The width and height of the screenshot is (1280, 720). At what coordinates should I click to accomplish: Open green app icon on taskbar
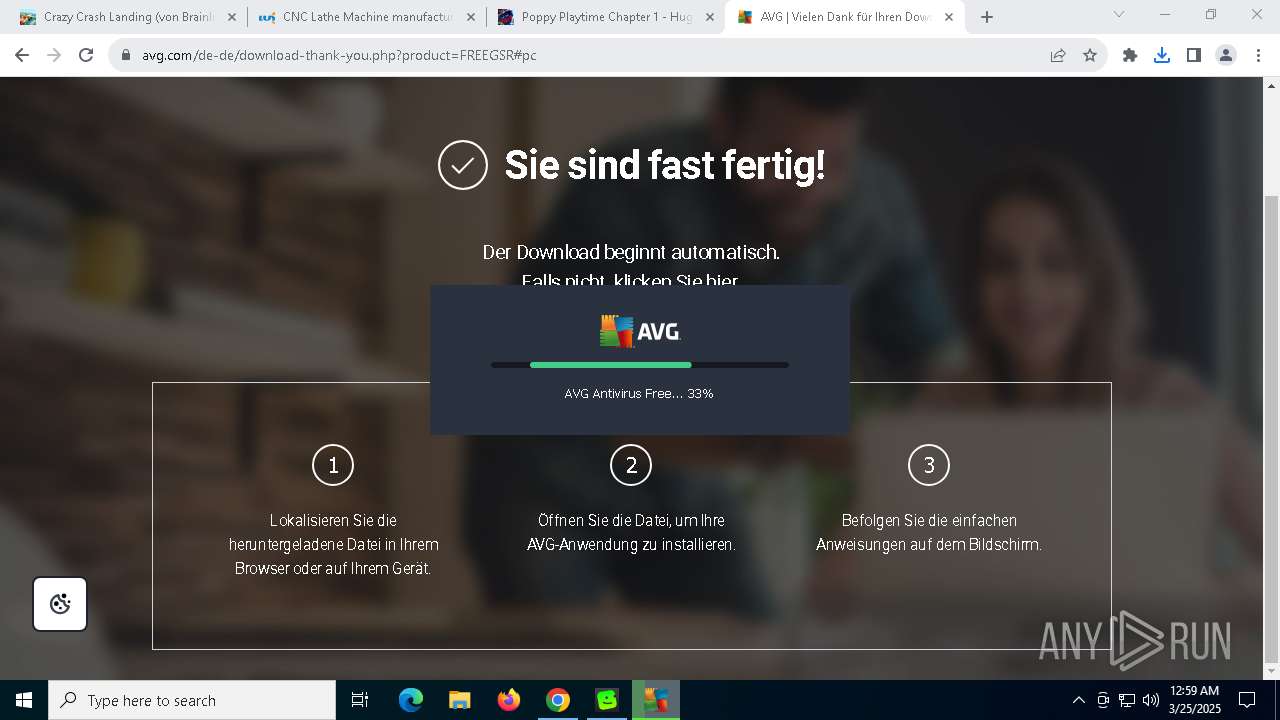(607, 700)
